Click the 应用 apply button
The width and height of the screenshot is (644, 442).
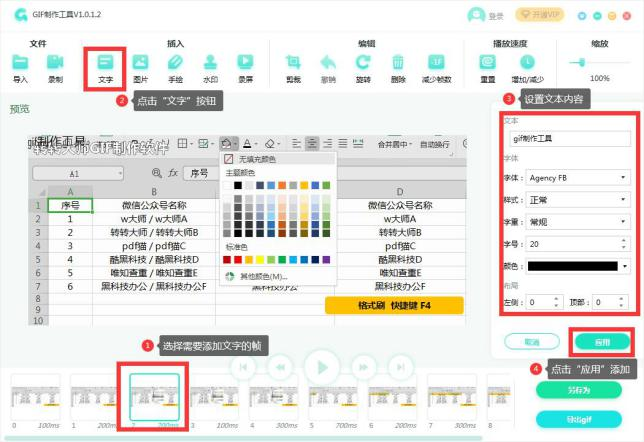click(602, 342)
